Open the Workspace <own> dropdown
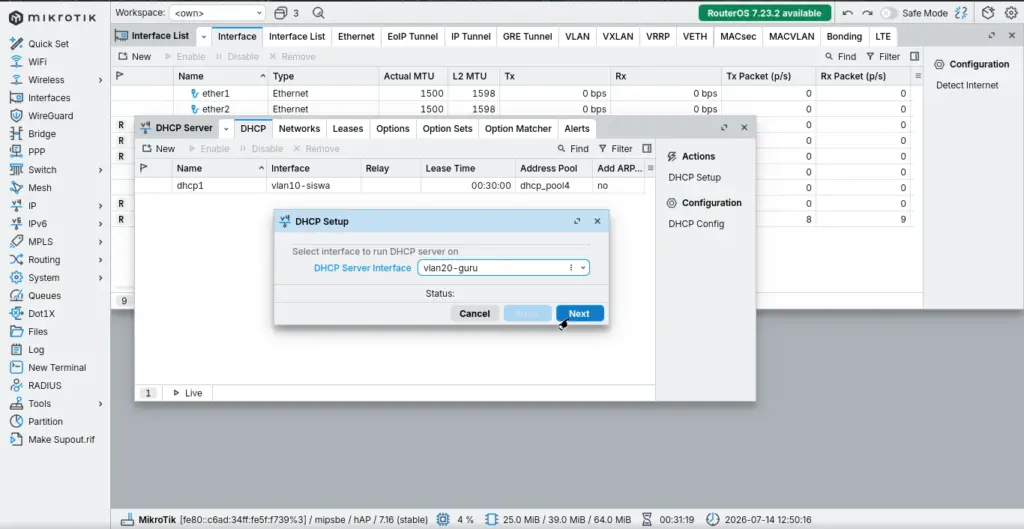Viewport: 1024px width, 529px height. (x=217, y=13)
